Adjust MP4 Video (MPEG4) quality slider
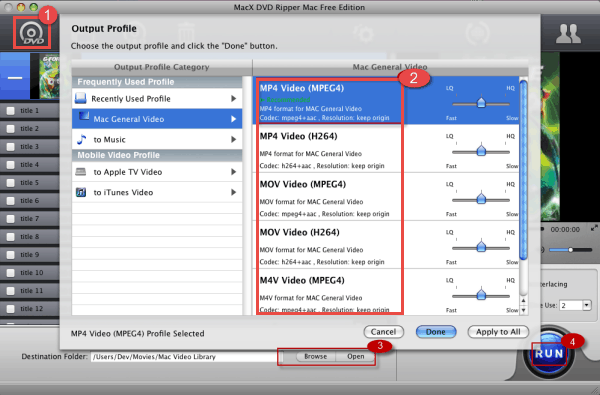The image size is (600, 395). click(481, 103)
